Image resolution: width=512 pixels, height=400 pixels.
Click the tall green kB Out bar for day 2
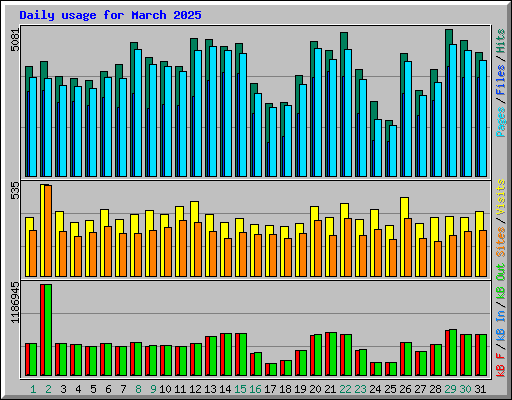tap(48, 330)
